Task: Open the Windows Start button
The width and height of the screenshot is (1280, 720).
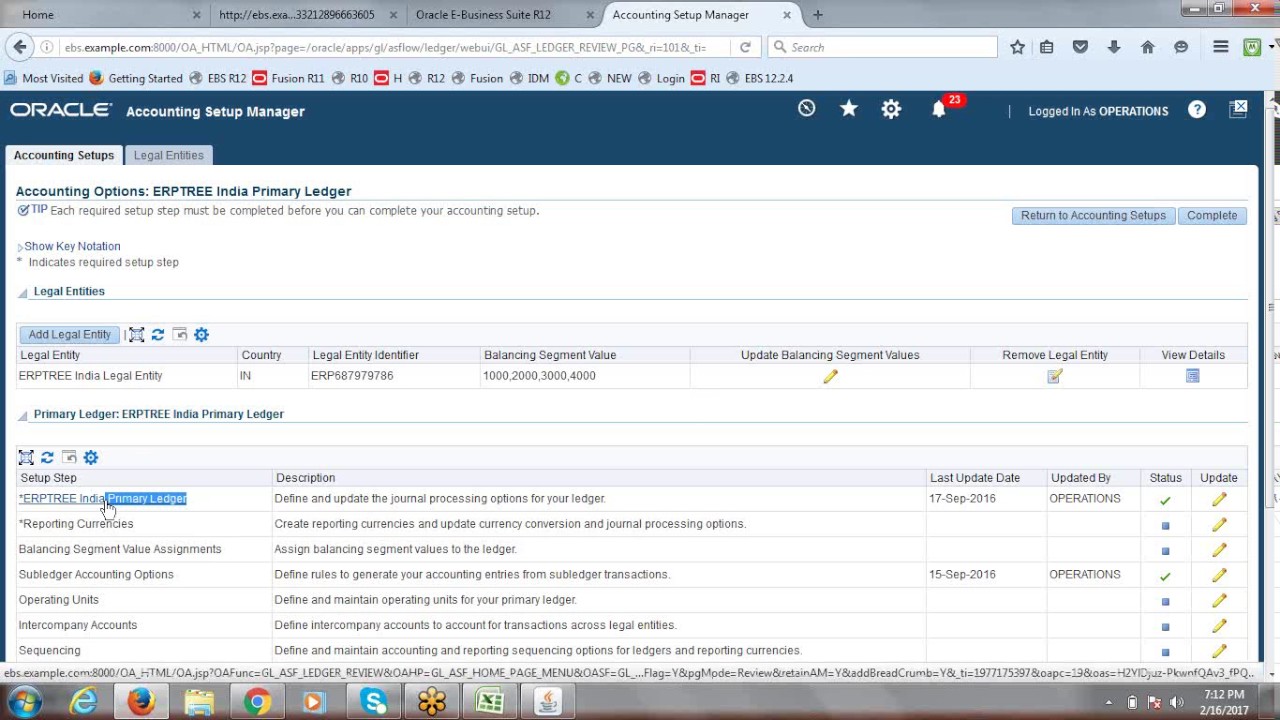Action: click(26, 702)
